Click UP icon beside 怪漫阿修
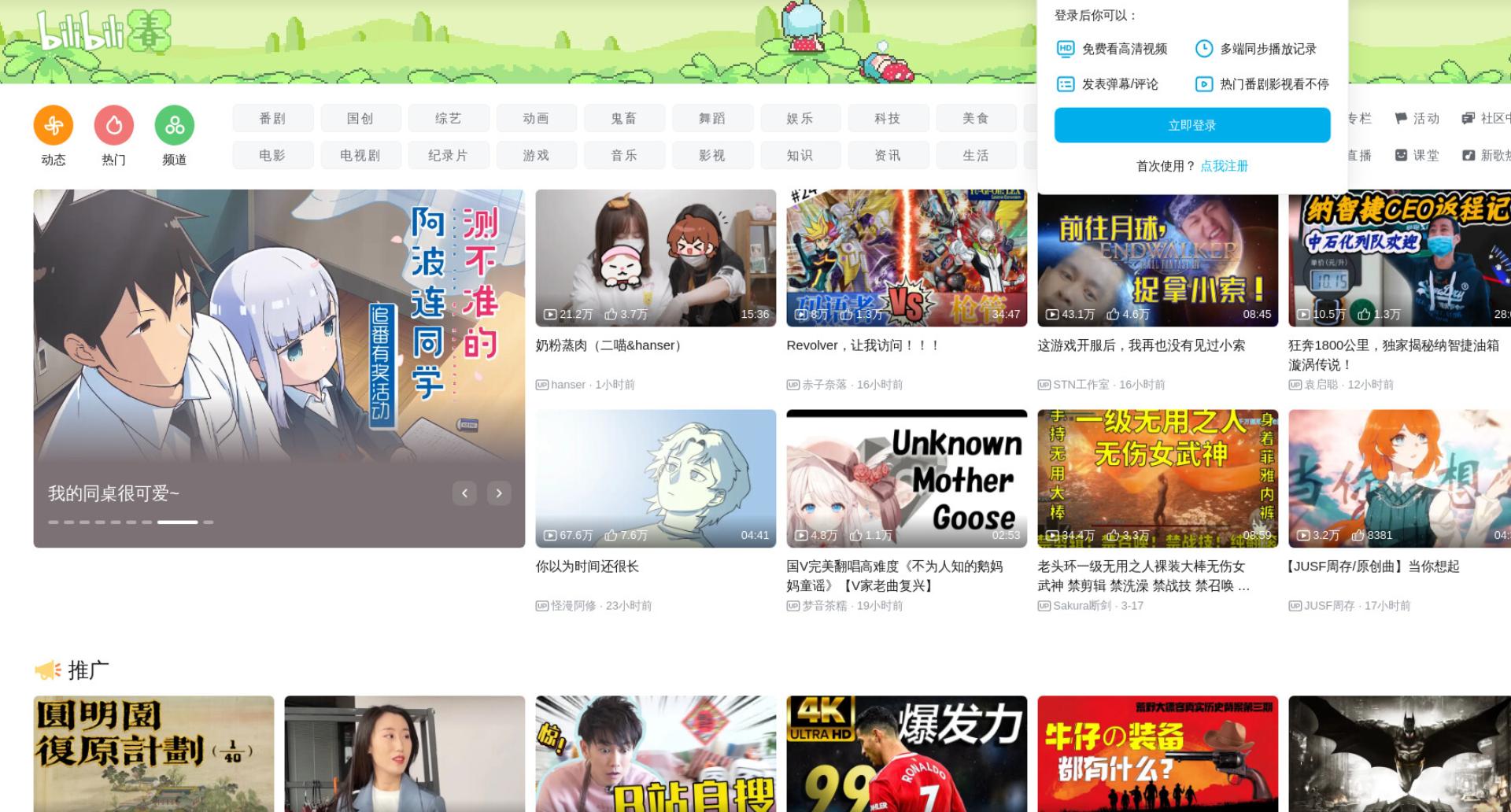This screenshot has height=812, width=1511. pyautogui.click(x=541, y=606)
